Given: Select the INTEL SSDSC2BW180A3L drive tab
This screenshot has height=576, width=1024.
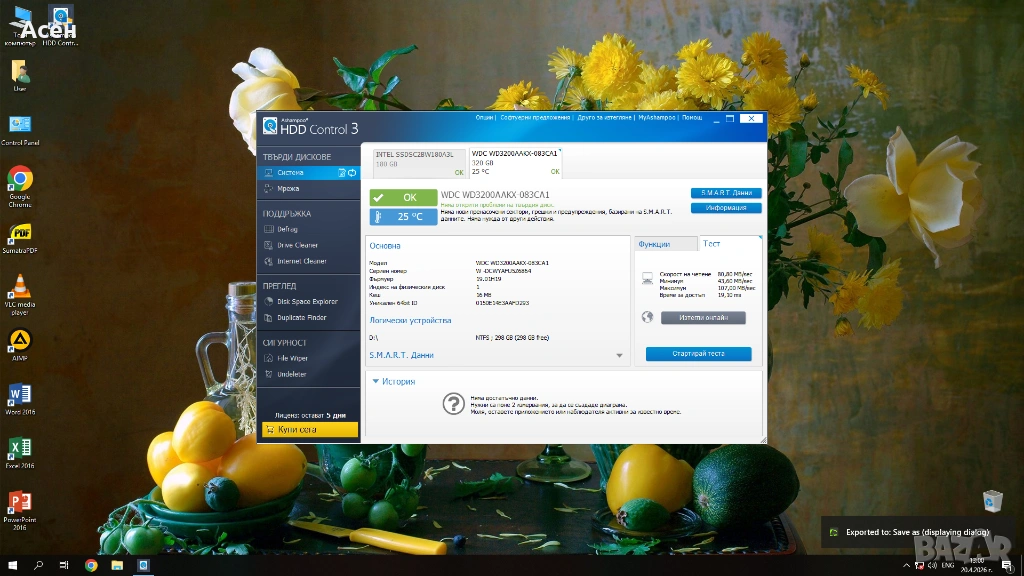Looking at the screenshot, I should pyautogui.click(x=414, y=158).
